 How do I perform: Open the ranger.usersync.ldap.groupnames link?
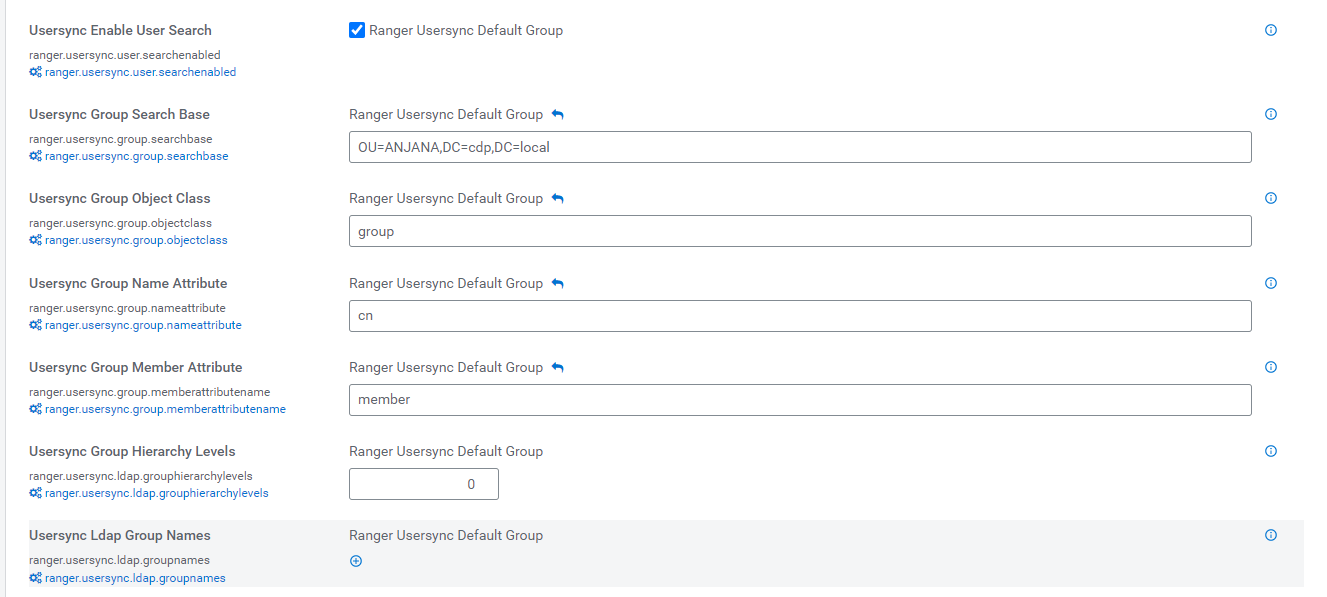point(135,578)
